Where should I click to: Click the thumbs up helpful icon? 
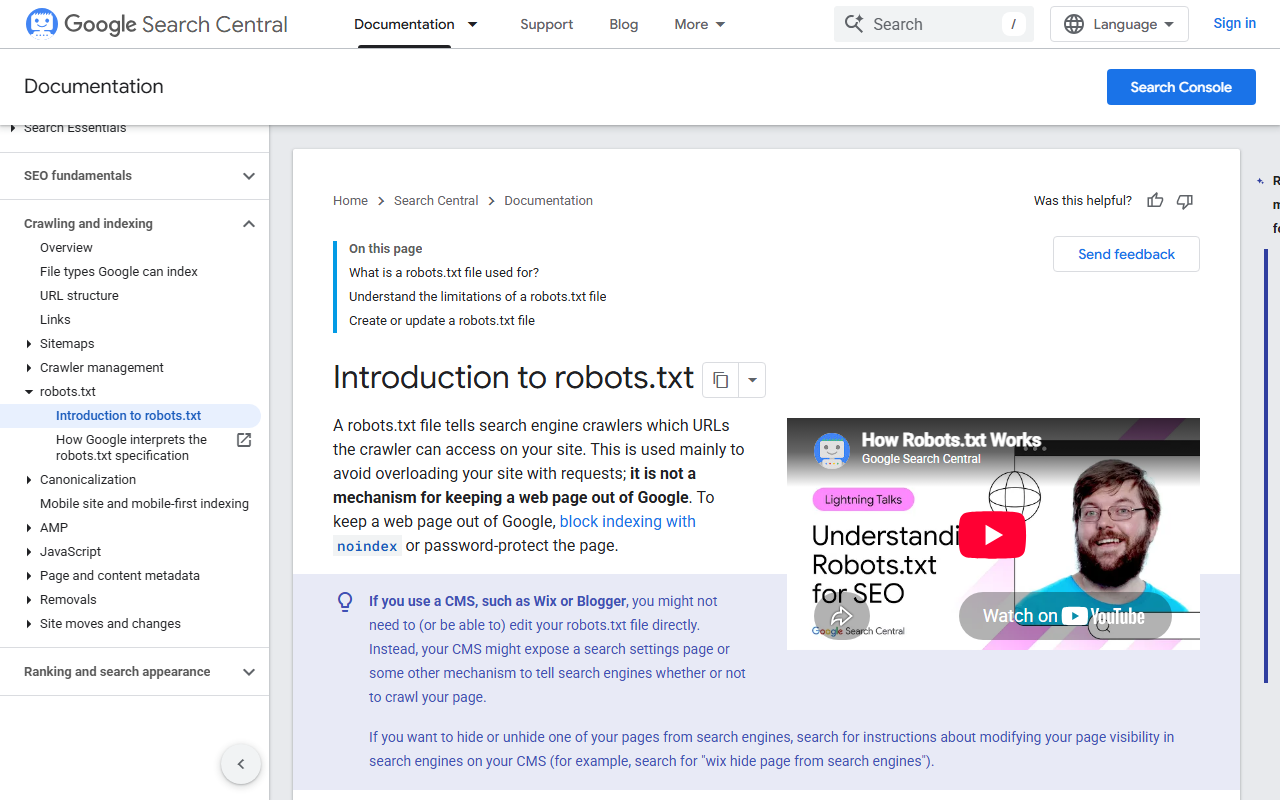click(x=1155, y=201)
